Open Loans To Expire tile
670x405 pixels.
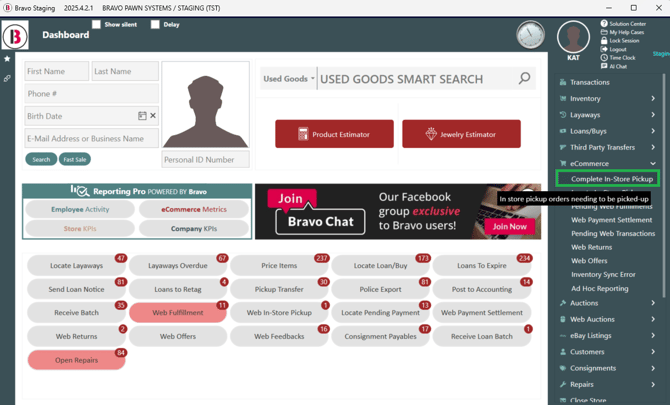(482, 266)
